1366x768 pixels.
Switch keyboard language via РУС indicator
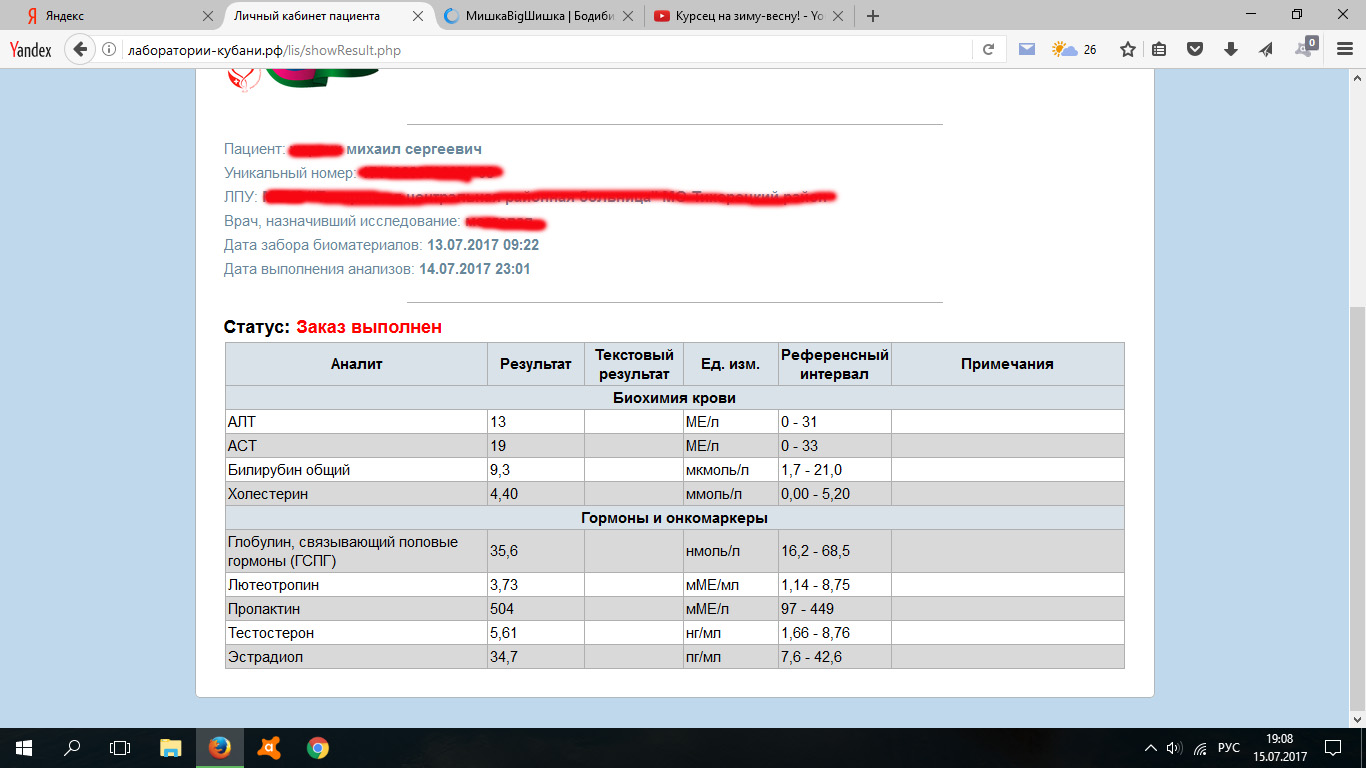pyautogui.click(x=1229, y=748)
